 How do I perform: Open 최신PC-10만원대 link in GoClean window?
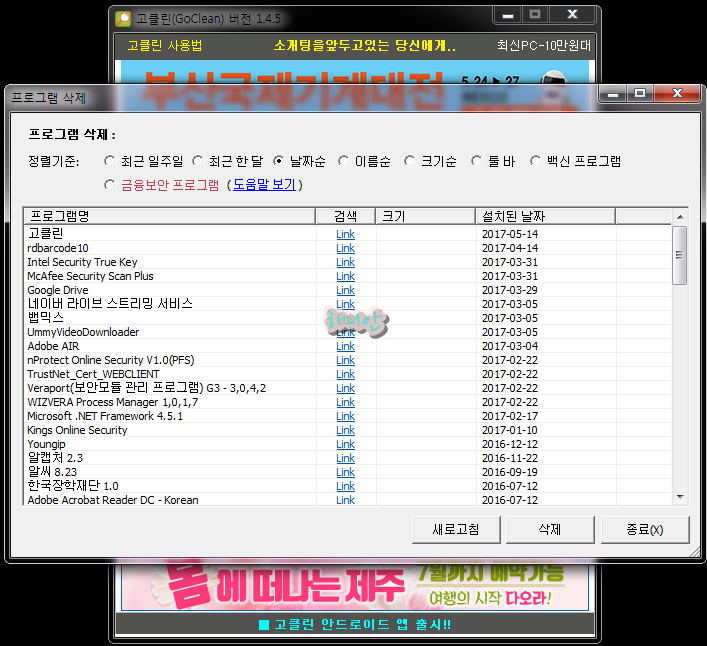(x=544, y=46)
